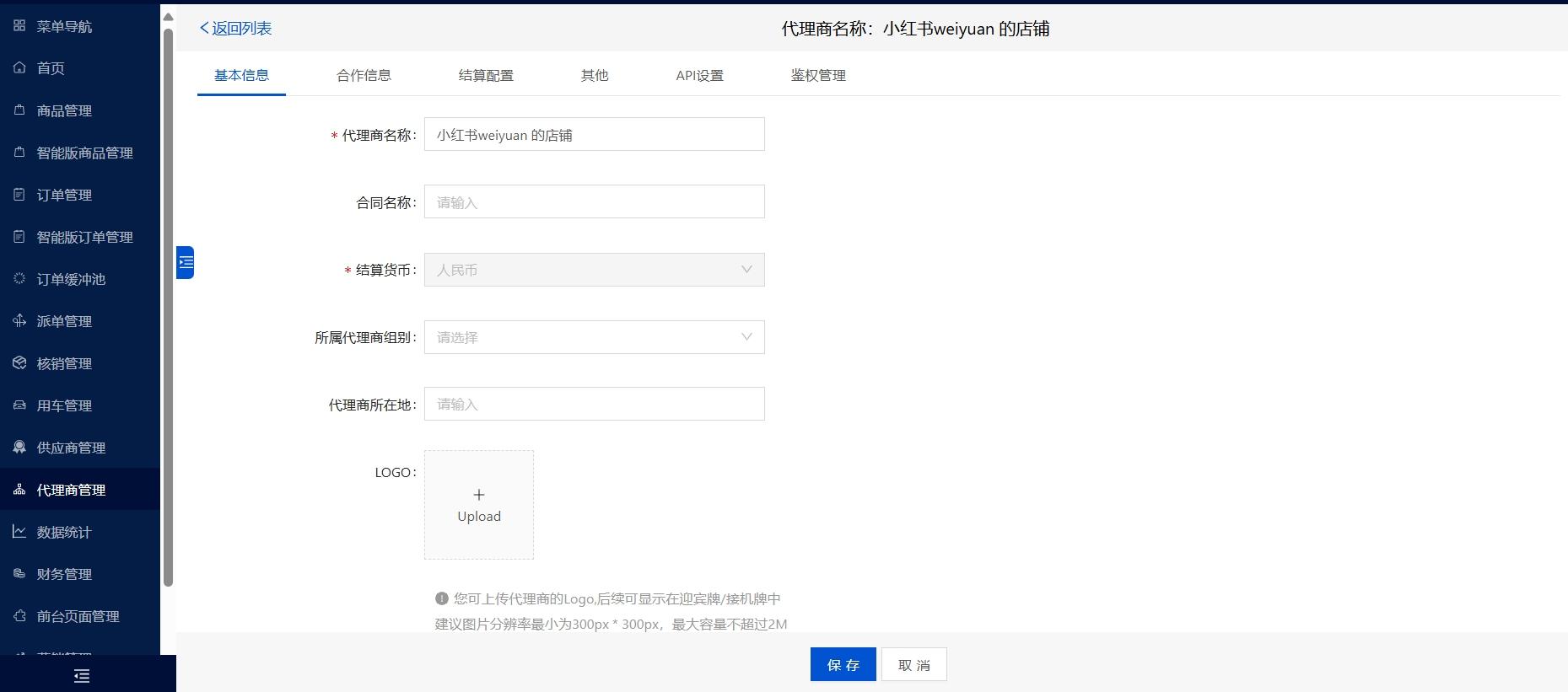
Task: Click the 建议图片分辨率 hint text
Action: pos(611,624)
